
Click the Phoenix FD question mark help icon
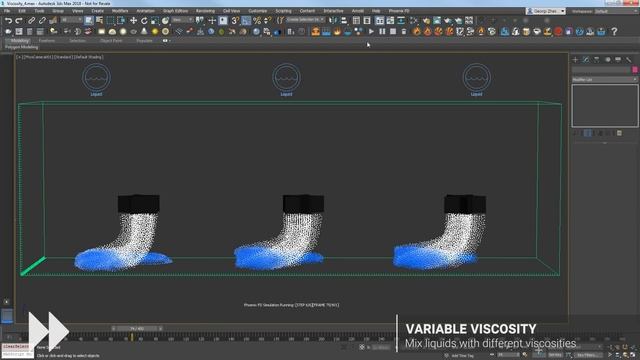click(x=614, y=31)
